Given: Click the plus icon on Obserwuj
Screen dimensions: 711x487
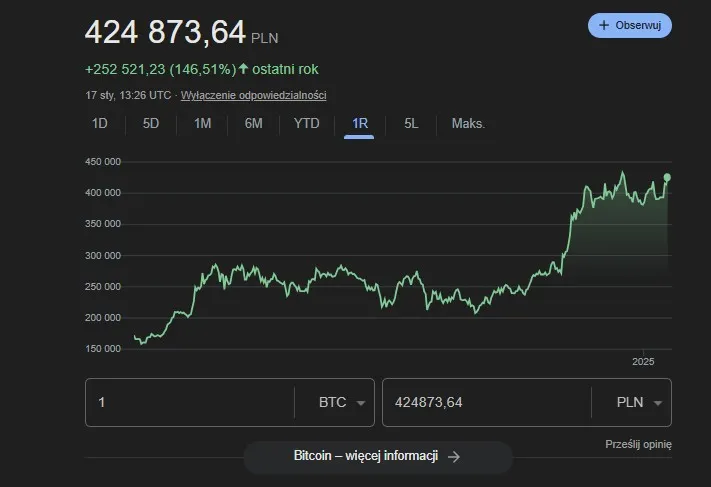Looking at the screenshot, I should pos(604,25).
